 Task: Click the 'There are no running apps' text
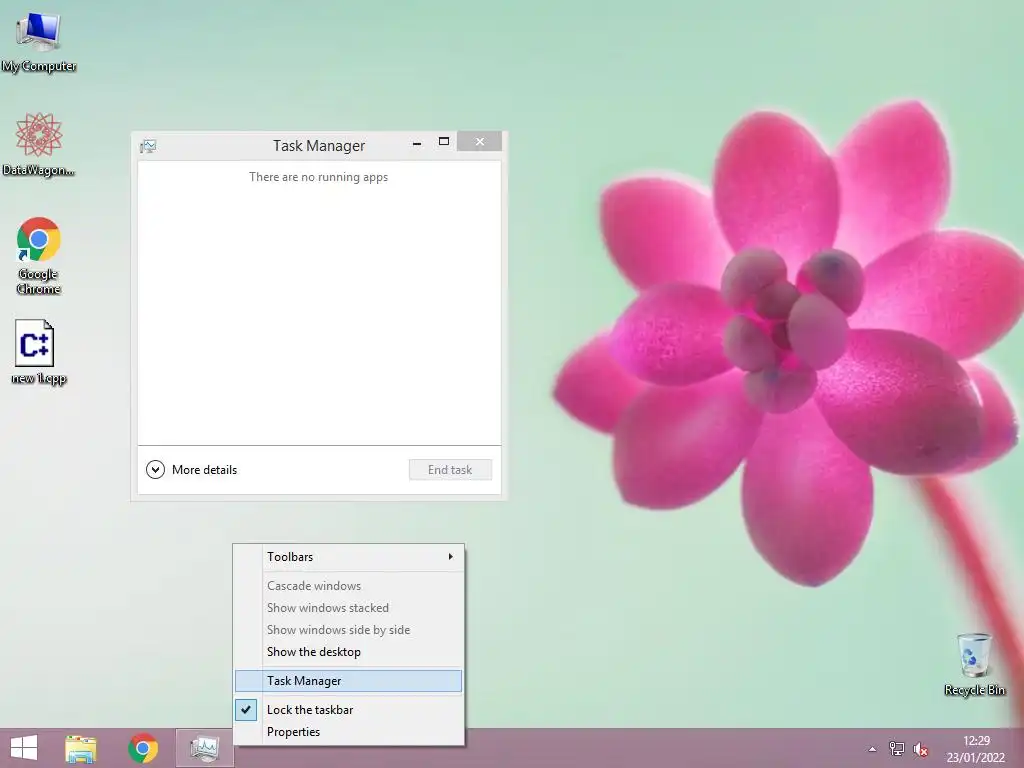point(319,177)
